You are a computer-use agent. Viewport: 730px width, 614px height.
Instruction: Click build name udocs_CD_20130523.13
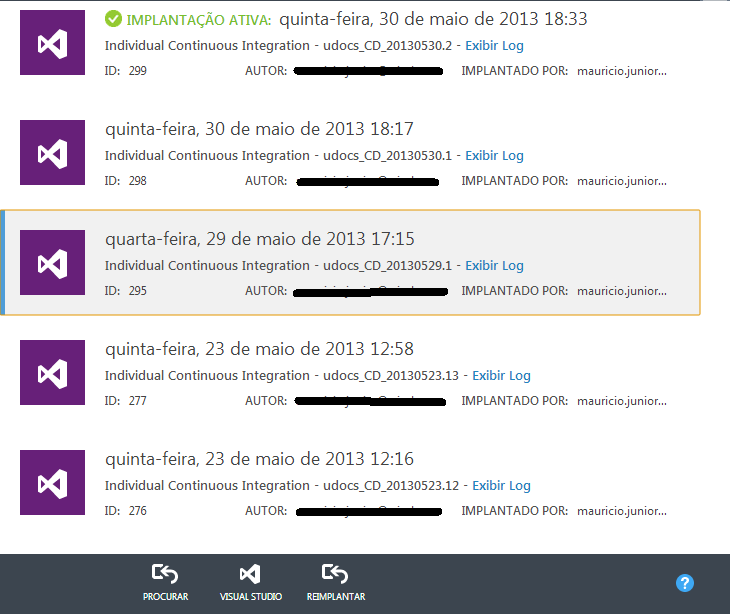pyautogui.click(x=391, y=375)
